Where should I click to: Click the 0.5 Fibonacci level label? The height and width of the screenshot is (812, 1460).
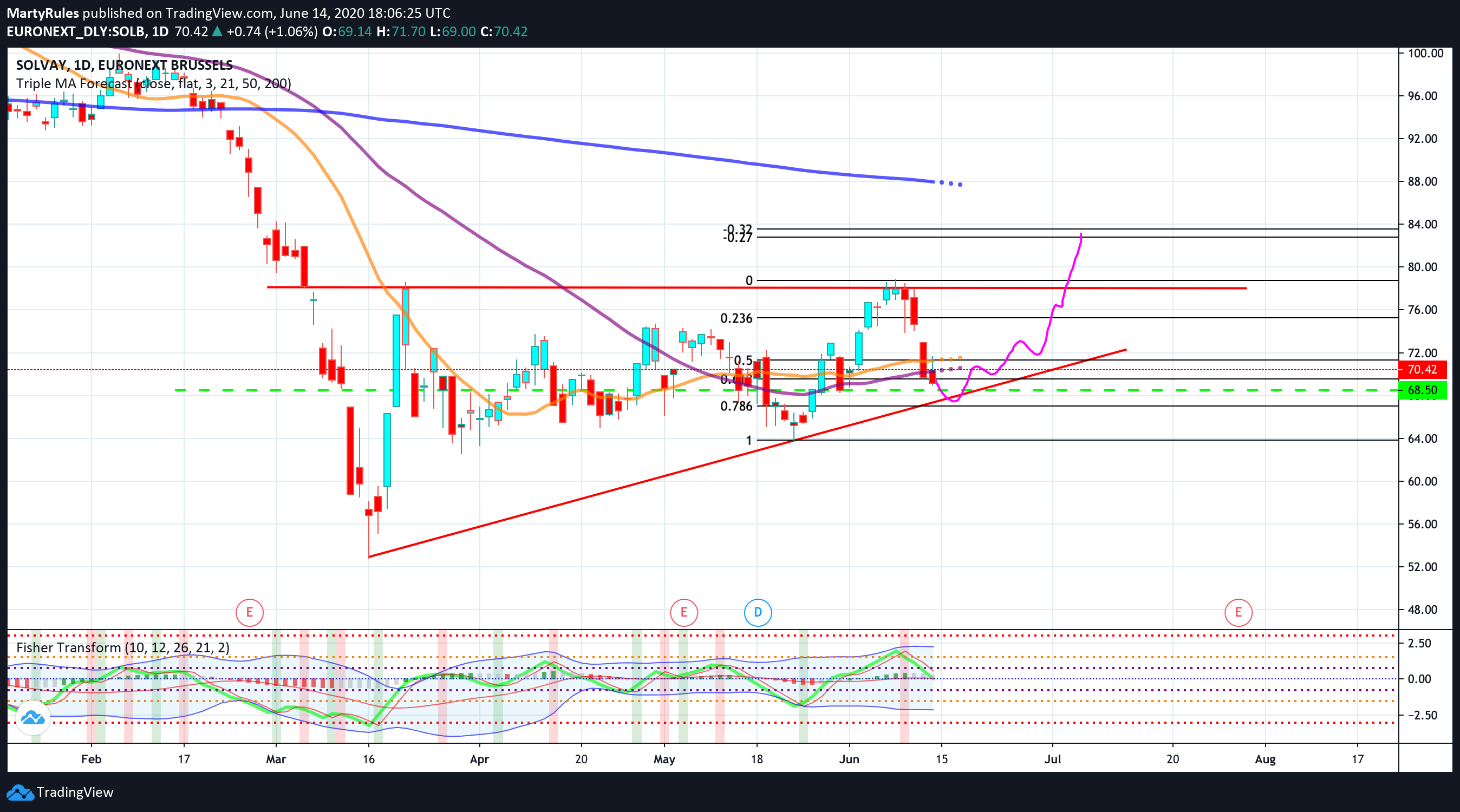pos(743,361)
